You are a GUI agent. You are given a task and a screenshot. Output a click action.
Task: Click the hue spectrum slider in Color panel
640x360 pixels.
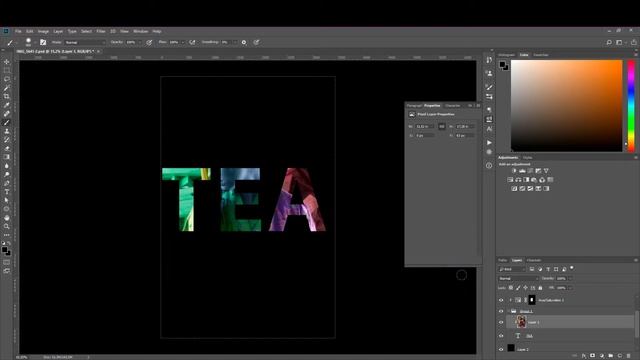coord(631,106)
